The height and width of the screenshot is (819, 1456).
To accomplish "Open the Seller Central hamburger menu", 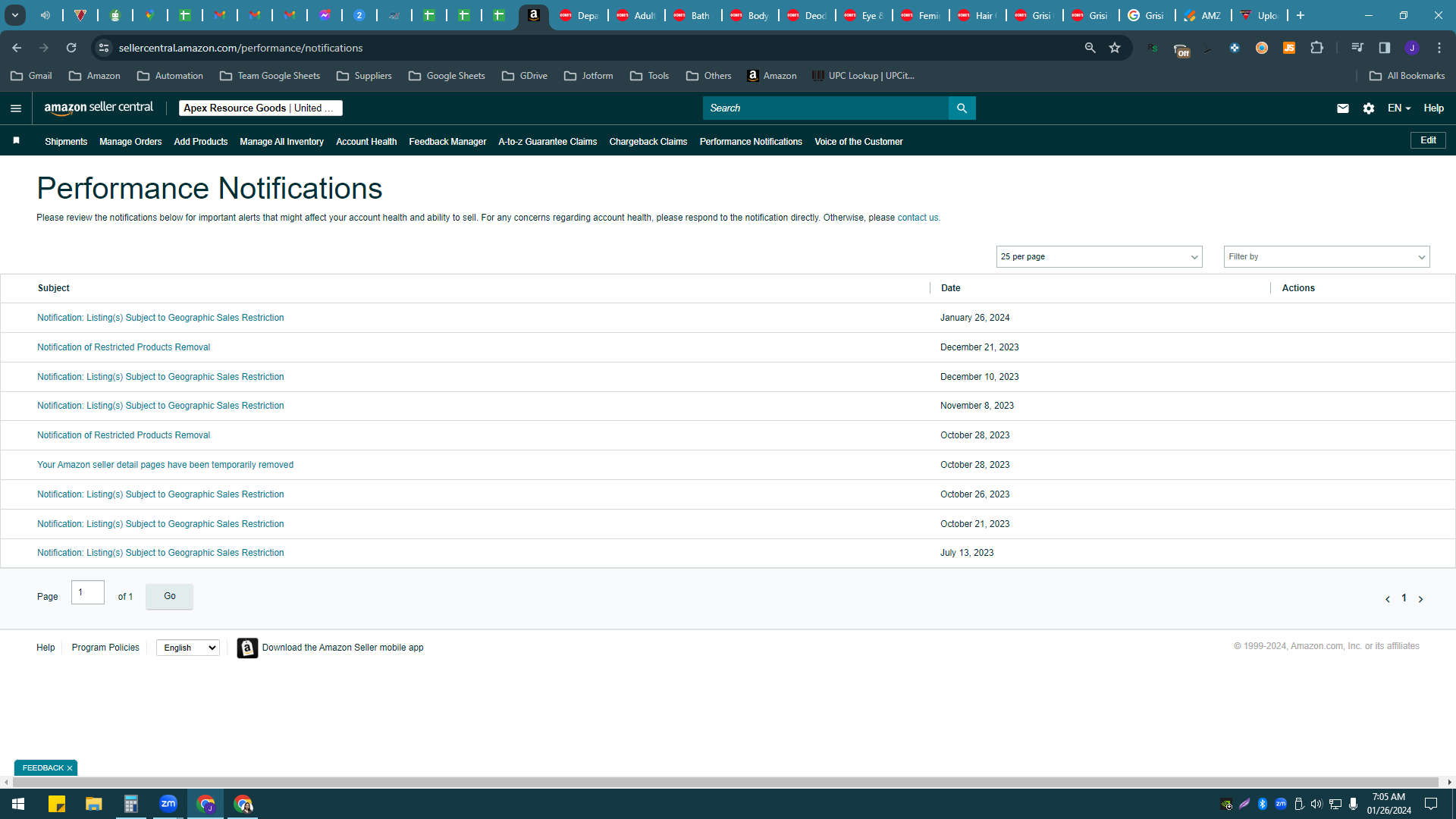I will [16, 108].
